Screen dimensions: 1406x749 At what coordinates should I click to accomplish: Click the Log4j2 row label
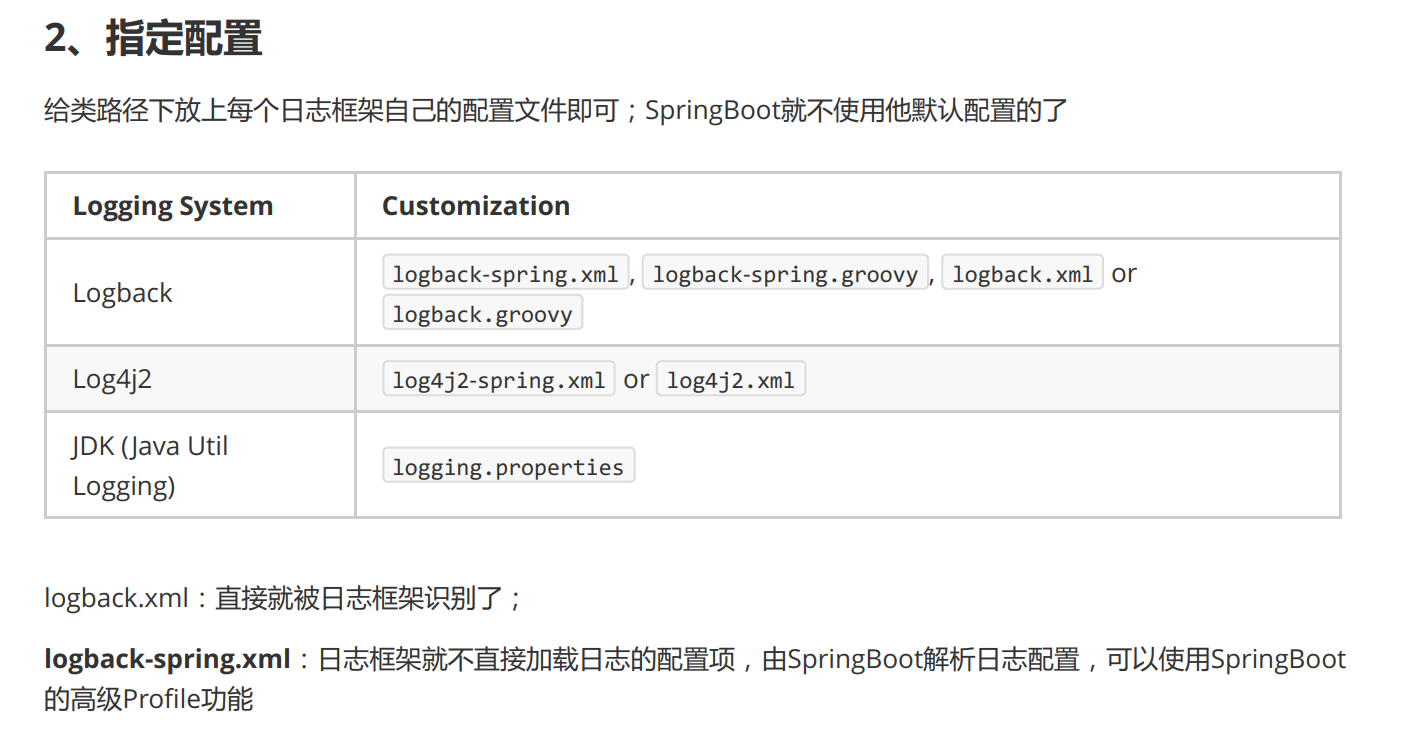tap(112, 380)
